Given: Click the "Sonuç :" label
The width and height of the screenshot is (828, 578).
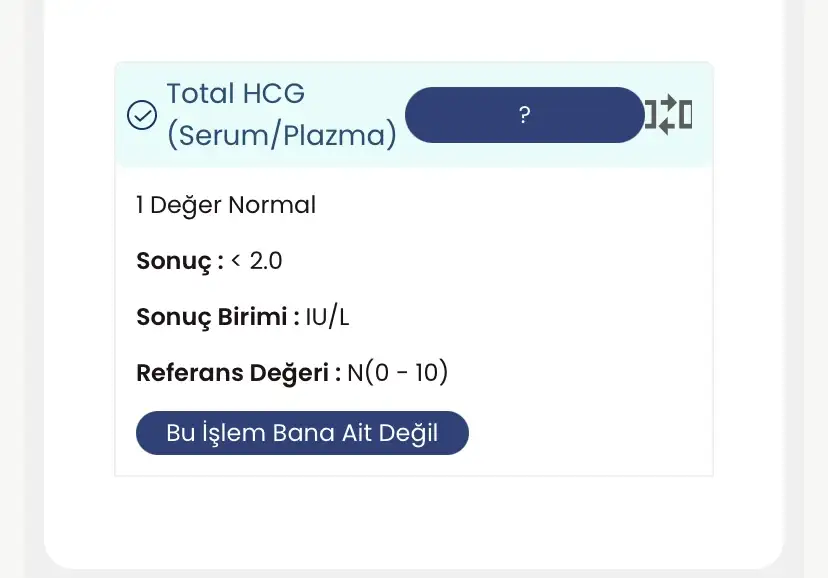Looking at the screenshot, I should pos(180,262).
